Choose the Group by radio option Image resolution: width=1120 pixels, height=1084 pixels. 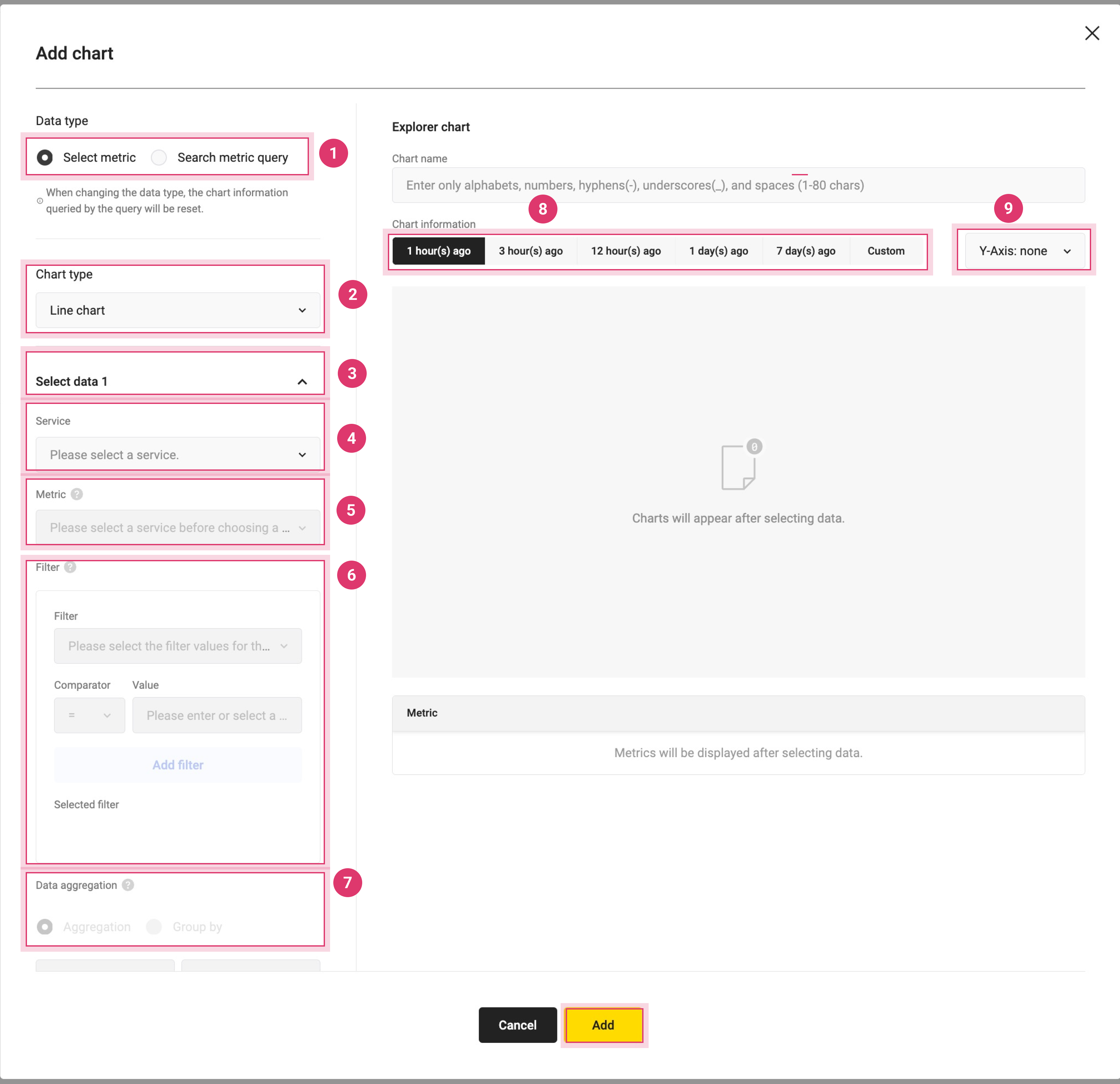click(x=154, y=927)
